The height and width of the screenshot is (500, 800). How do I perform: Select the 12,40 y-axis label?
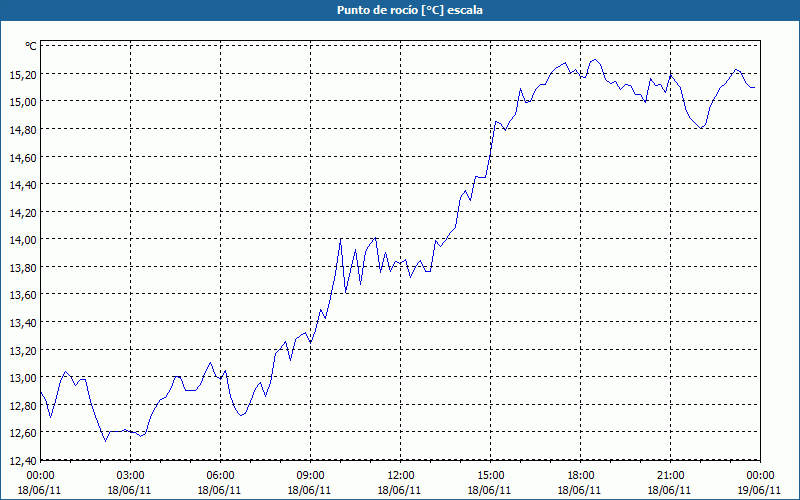[23, 461]
